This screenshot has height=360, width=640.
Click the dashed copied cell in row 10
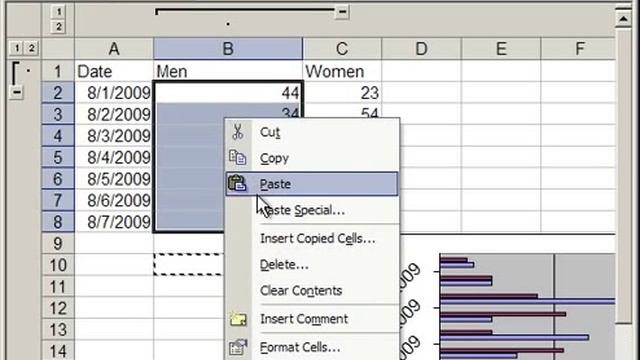(x=189, y=265)
